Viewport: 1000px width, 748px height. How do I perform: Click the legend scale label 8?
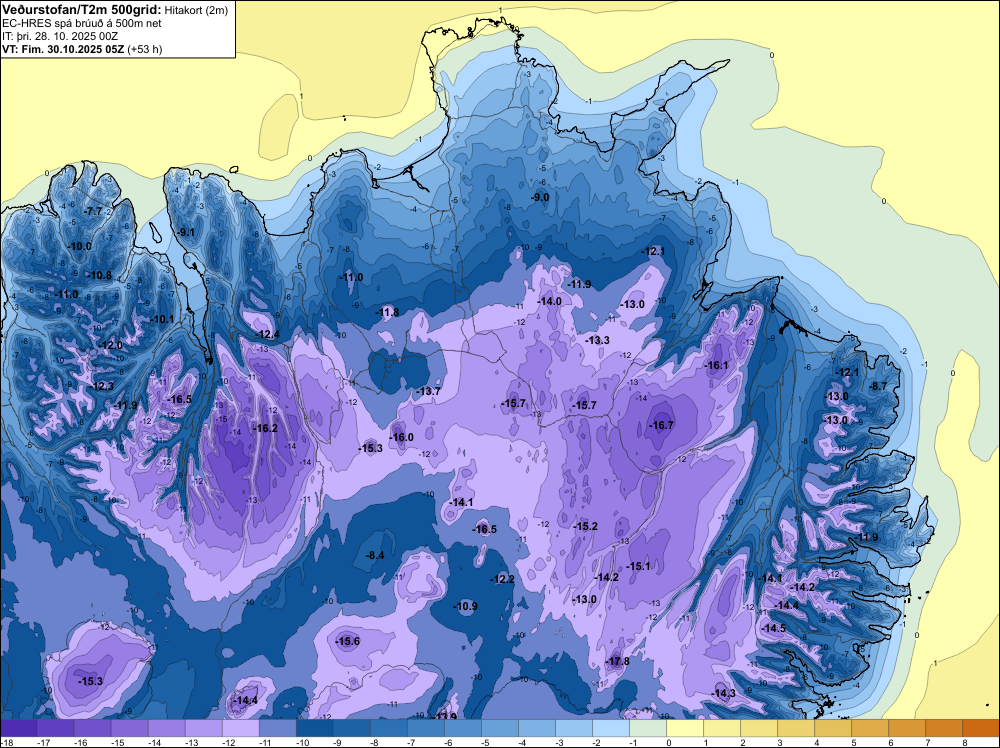click(965, 742)
